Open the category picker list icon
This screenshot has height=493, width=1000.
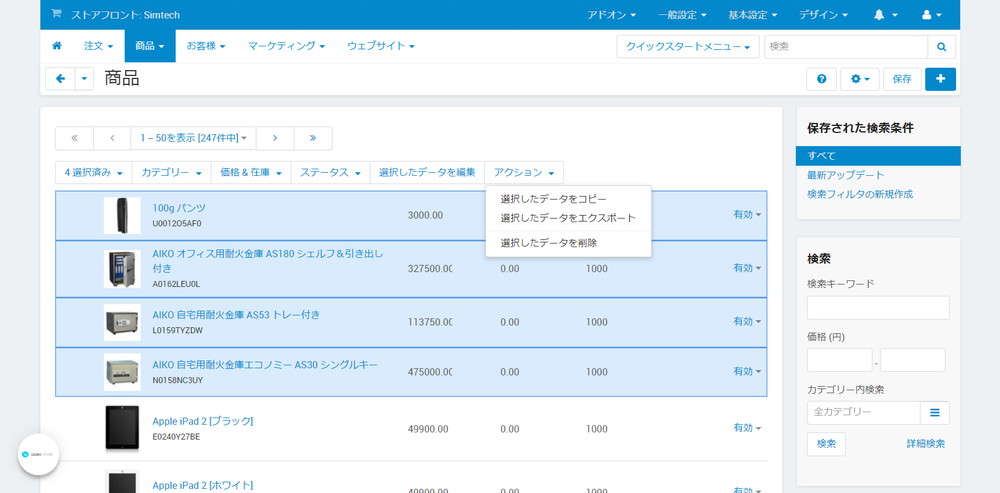934,413
